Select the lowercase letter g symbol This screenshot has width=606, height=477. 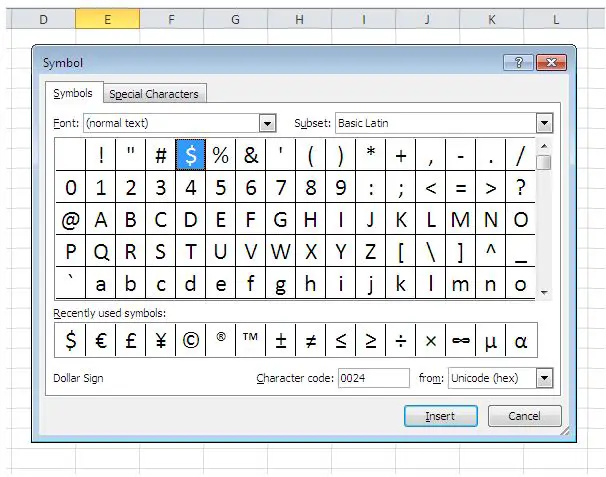pyautogui.click(x=281, y=283)
